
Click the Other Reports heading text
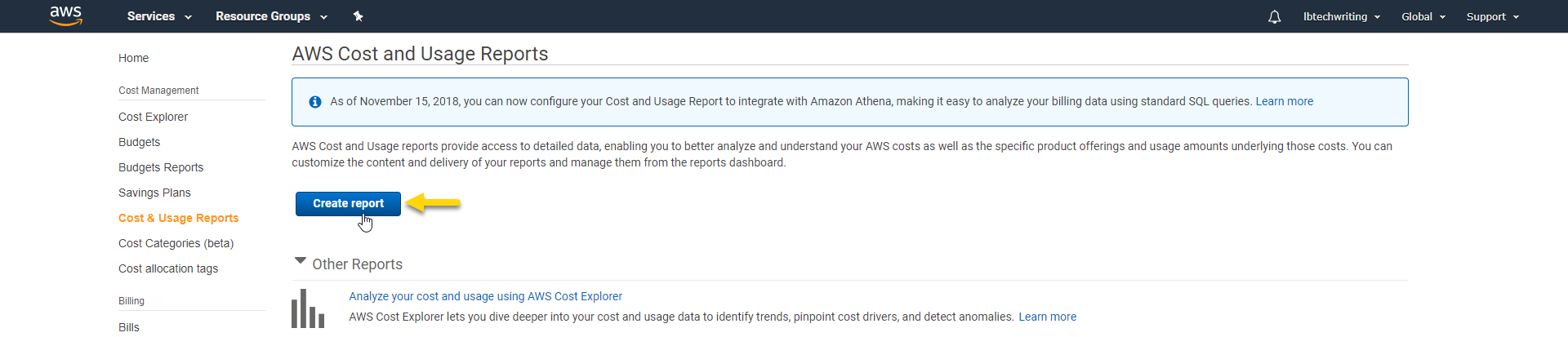[357, 264]
